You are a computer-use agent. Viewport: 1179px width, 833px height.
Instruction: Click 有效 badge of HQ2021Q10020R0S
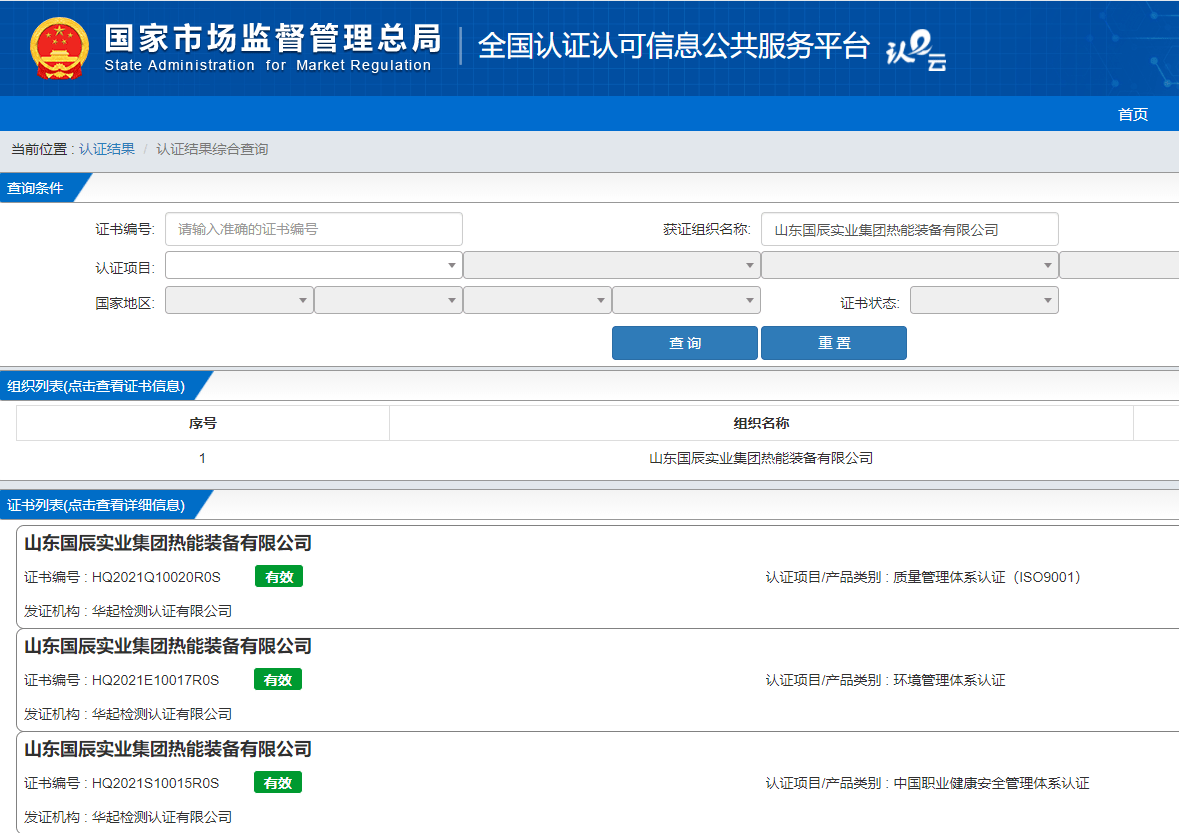(279, 577)
